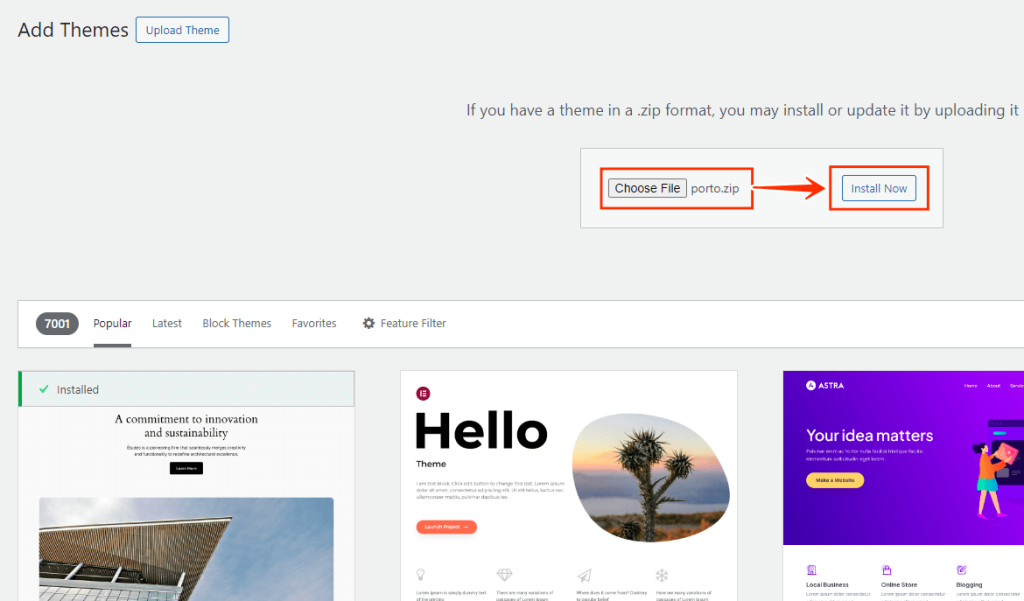The width and height of the screenshot is (1024, 601).
Task: Click the green Installed checkmark icon
Action: [44, 389]
